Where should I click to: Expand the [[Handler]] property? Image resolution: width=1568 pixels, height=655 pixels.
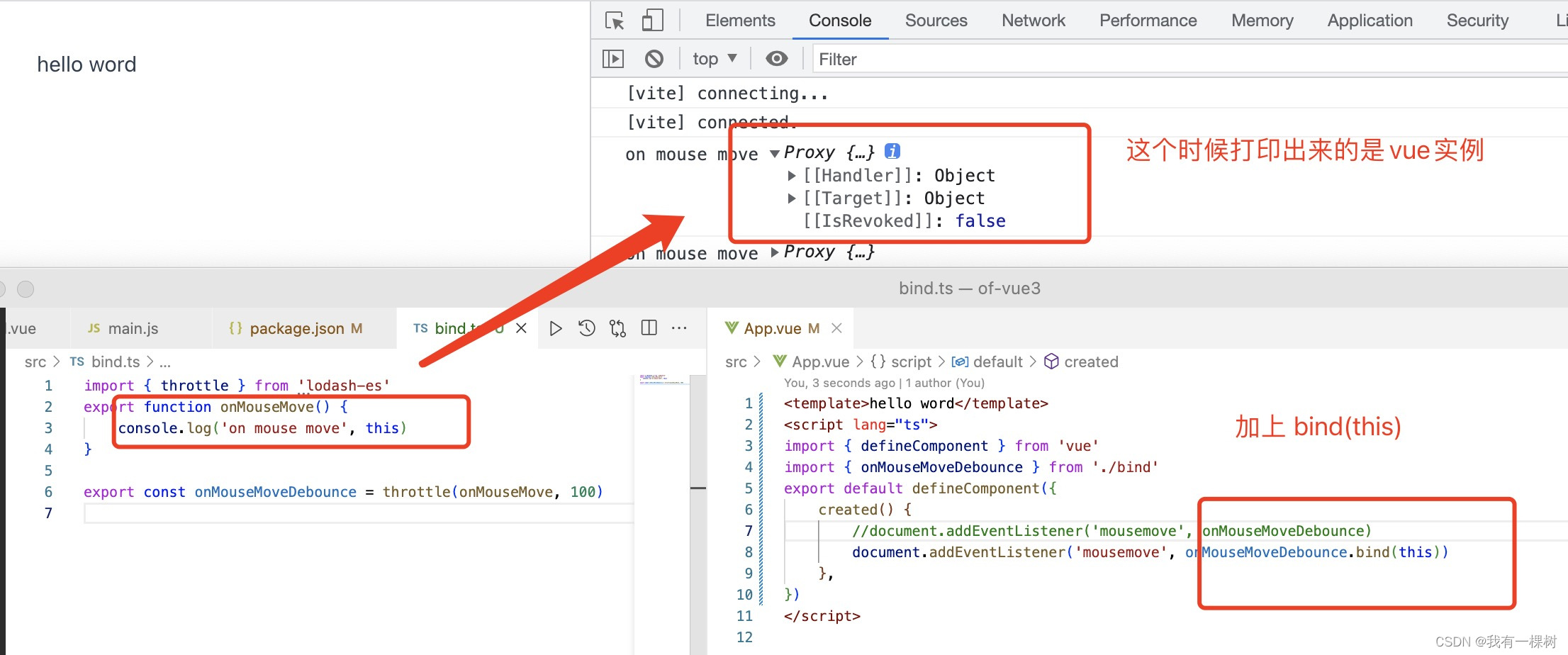point(792,176)
